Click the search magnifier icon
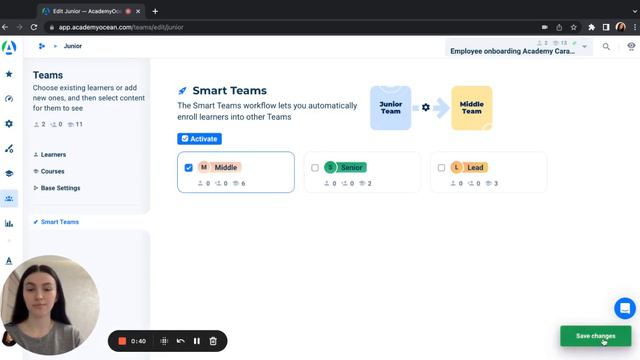Image resolution: width=640 pixels, height=360 pixels. click(607, 47)
